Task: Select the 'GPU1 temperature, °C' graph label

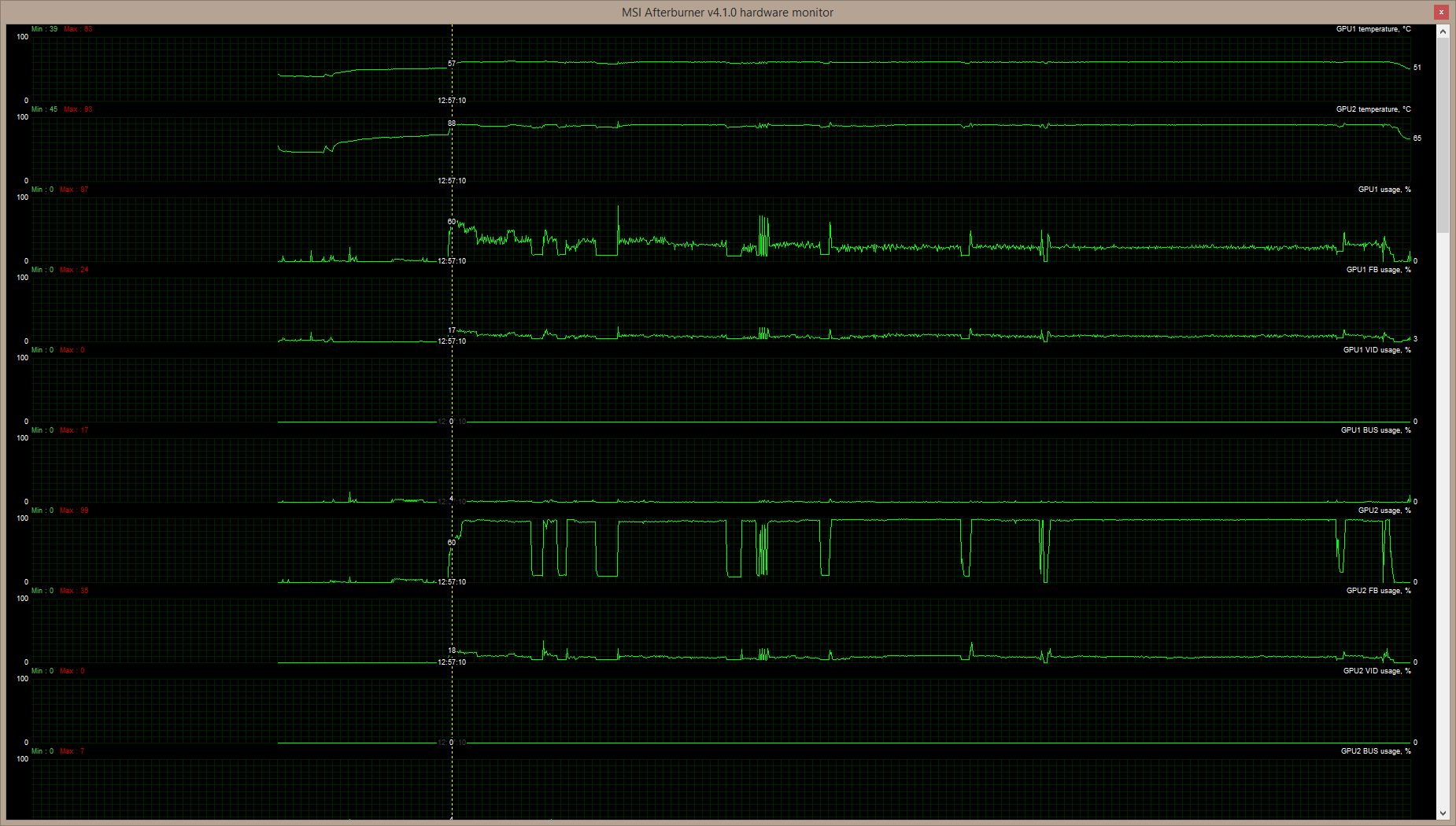Action: [1373, 29]
